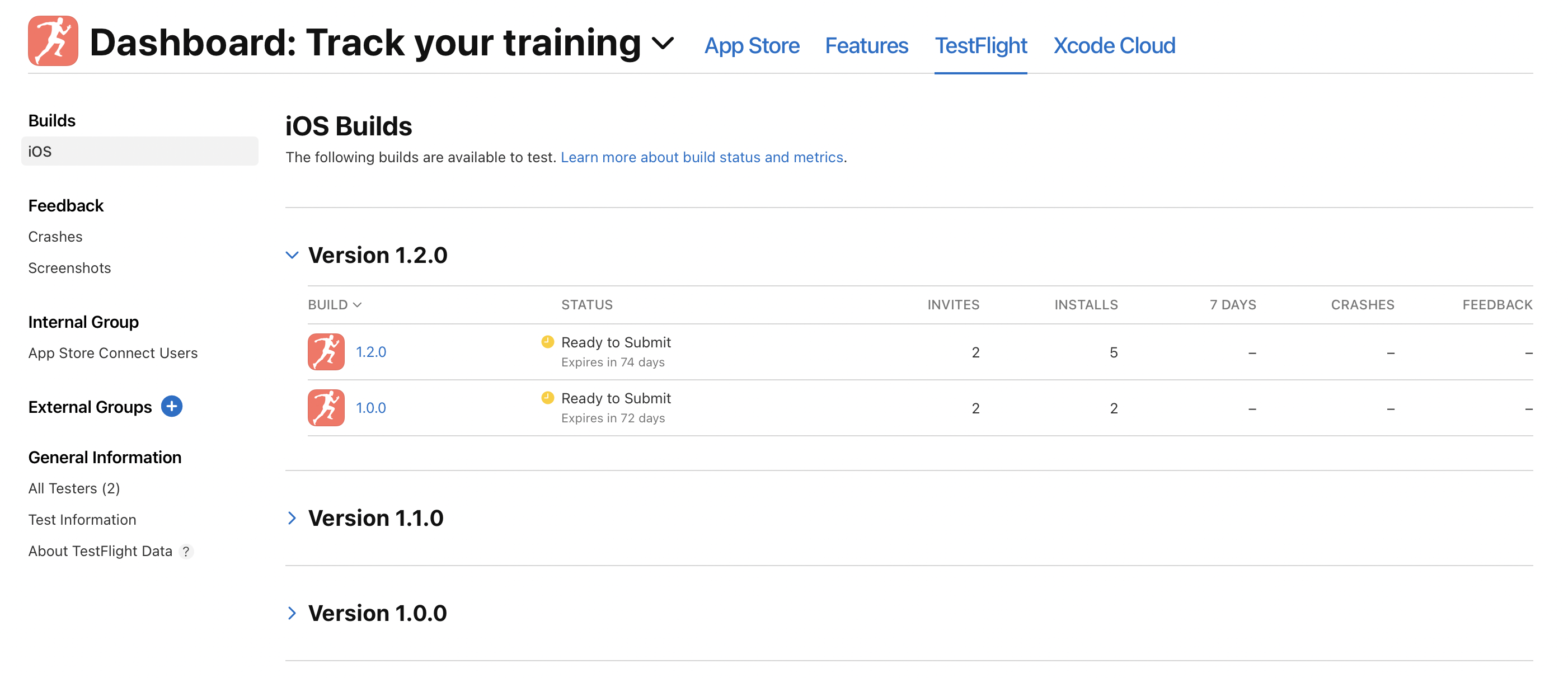This screenshot has width=1568, height=678.
Task: Open build 1.2.0 details
Action: 370,352
